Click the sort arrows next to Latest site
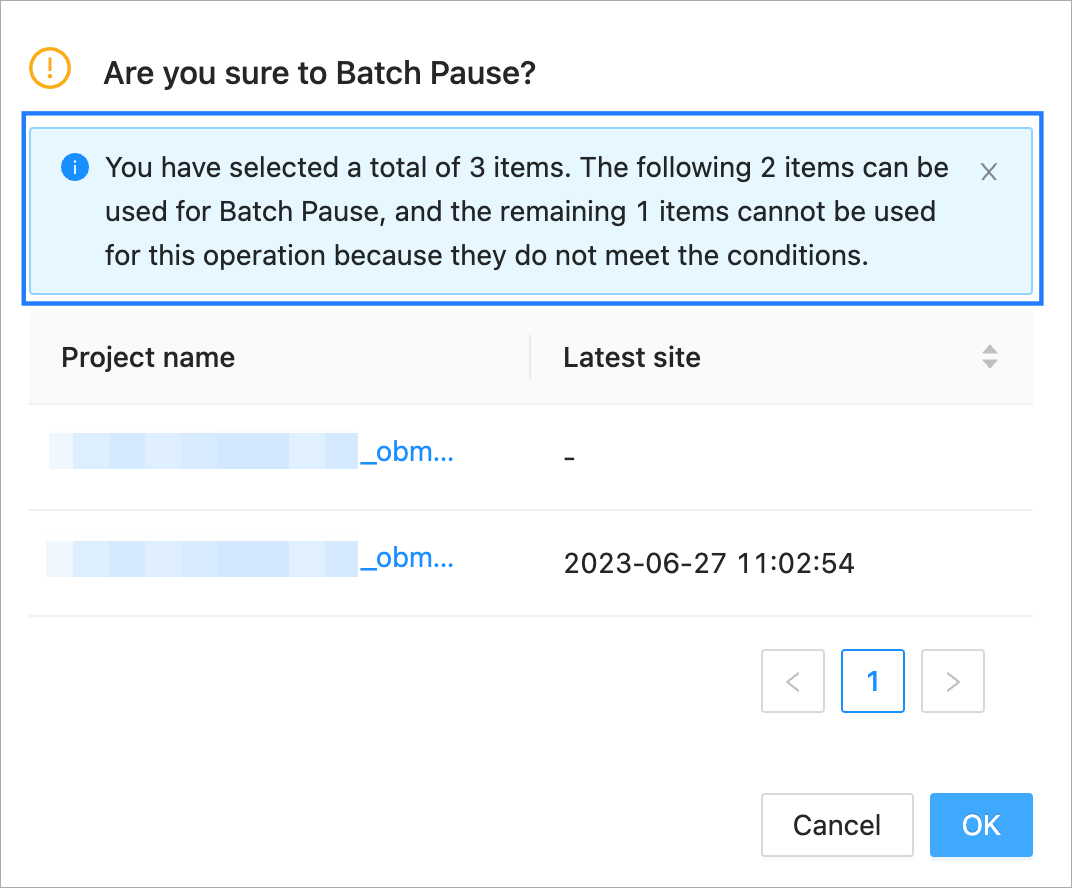 (990, 356)
